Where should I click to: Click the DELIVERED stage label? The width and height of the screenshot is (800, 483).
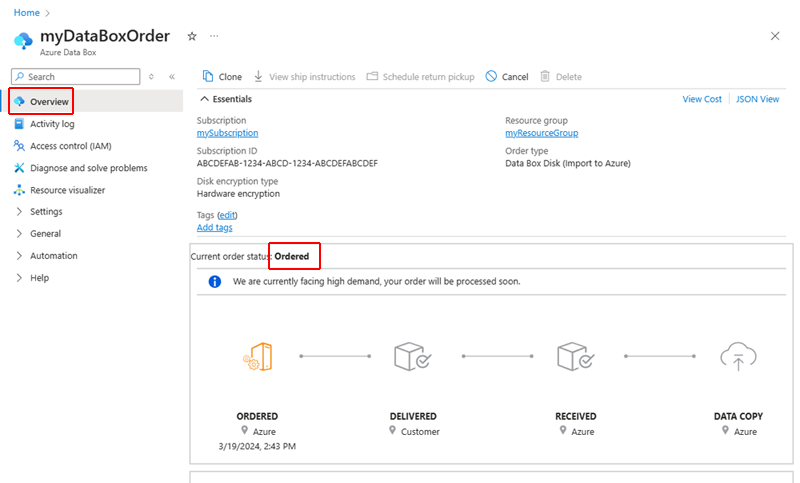(413, 416)
